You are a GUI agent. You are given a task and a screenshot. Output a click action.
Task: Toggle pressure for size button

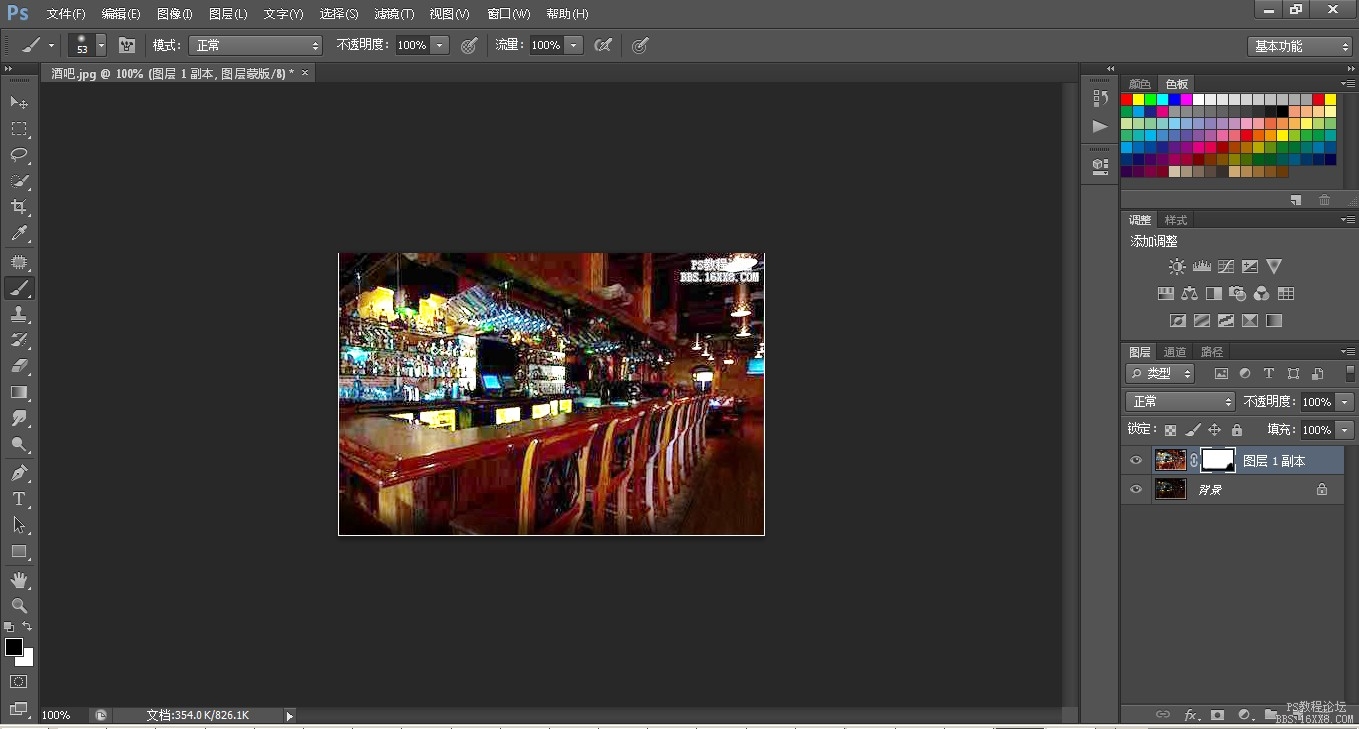point(641,45)
